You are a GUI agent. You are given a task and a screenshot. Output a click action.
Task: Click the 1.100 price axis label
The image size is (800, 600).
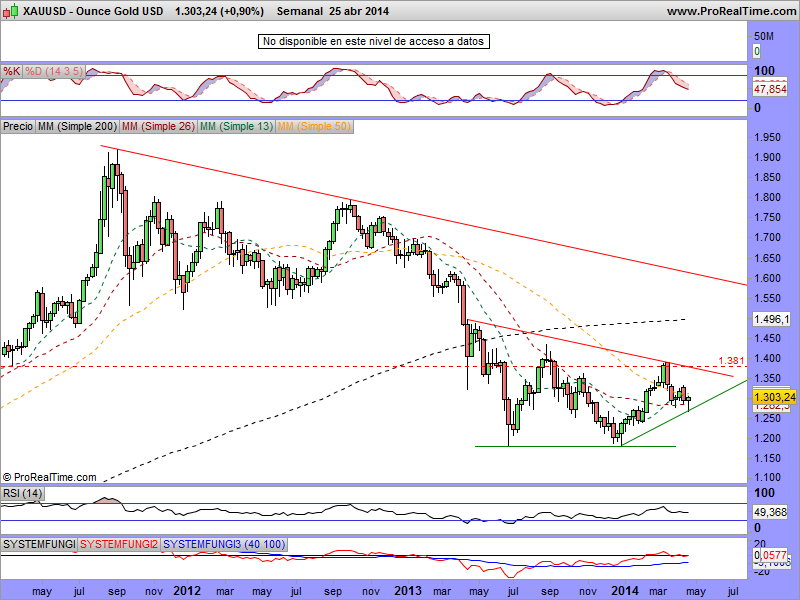[x=767, y=478]
